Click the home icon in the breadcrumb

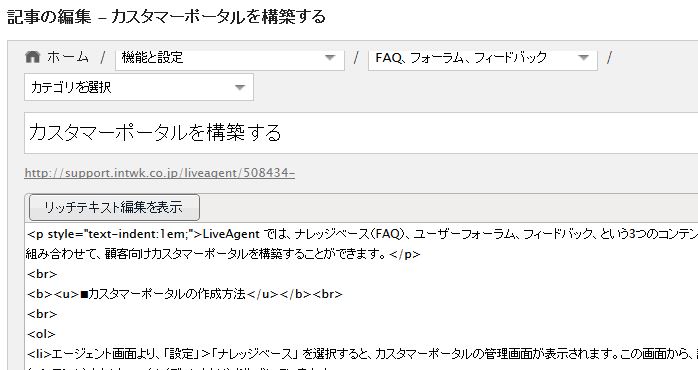point(32,57)
